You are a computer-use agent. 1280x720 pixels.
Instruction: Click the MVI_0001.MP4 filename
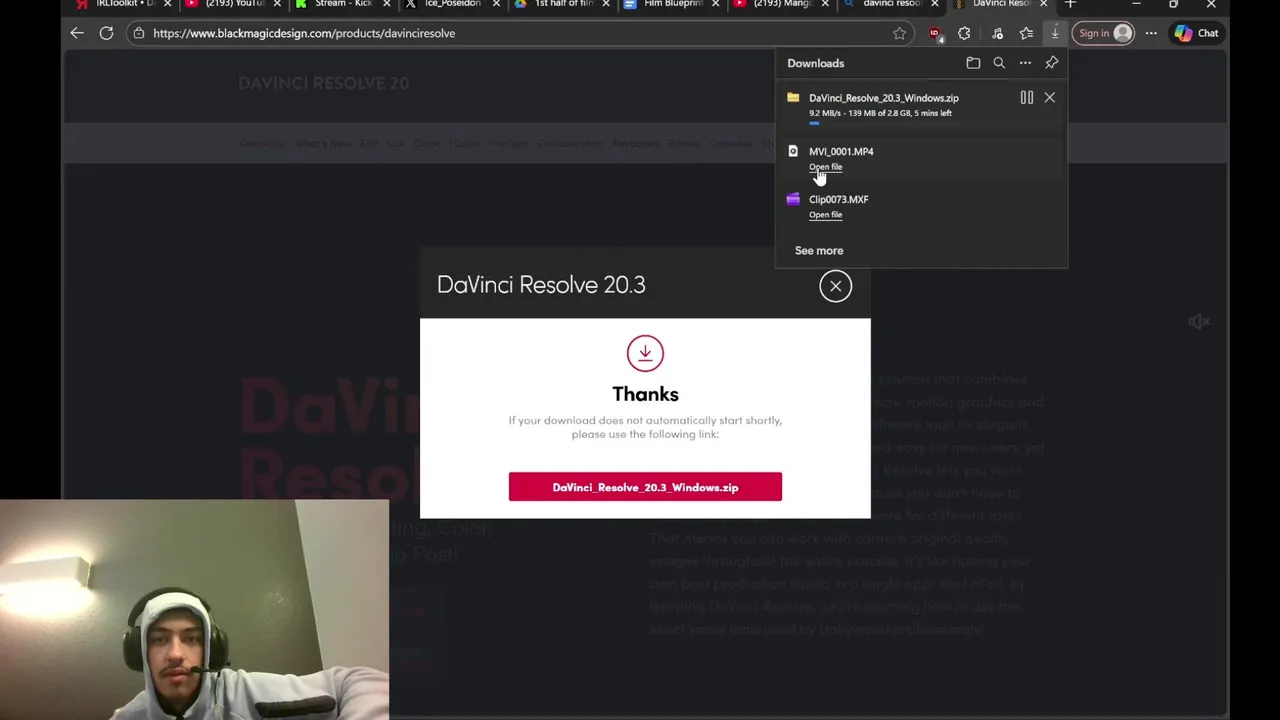[x=841, y=151]
